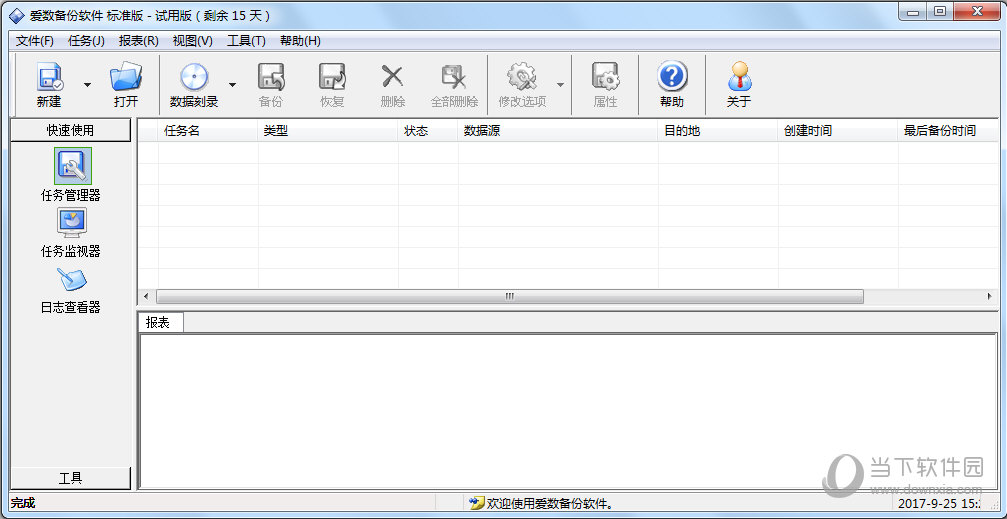
Task: Click the 备份 (Backup) toolbar icon
Action: click(x=271, y=77)
